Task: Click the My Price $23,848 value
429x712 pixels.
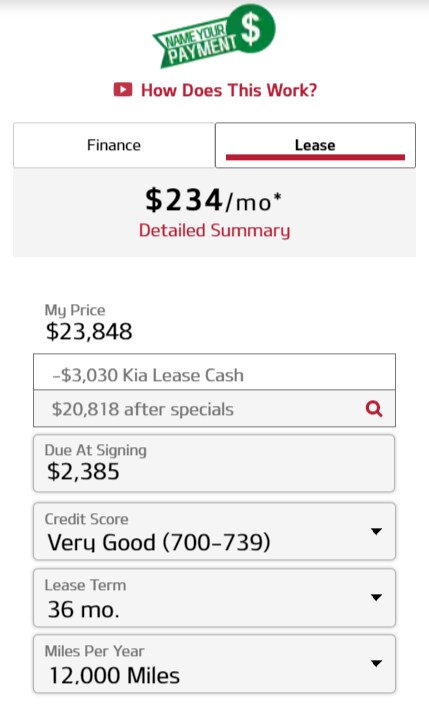Action: [x=89, y=331]
